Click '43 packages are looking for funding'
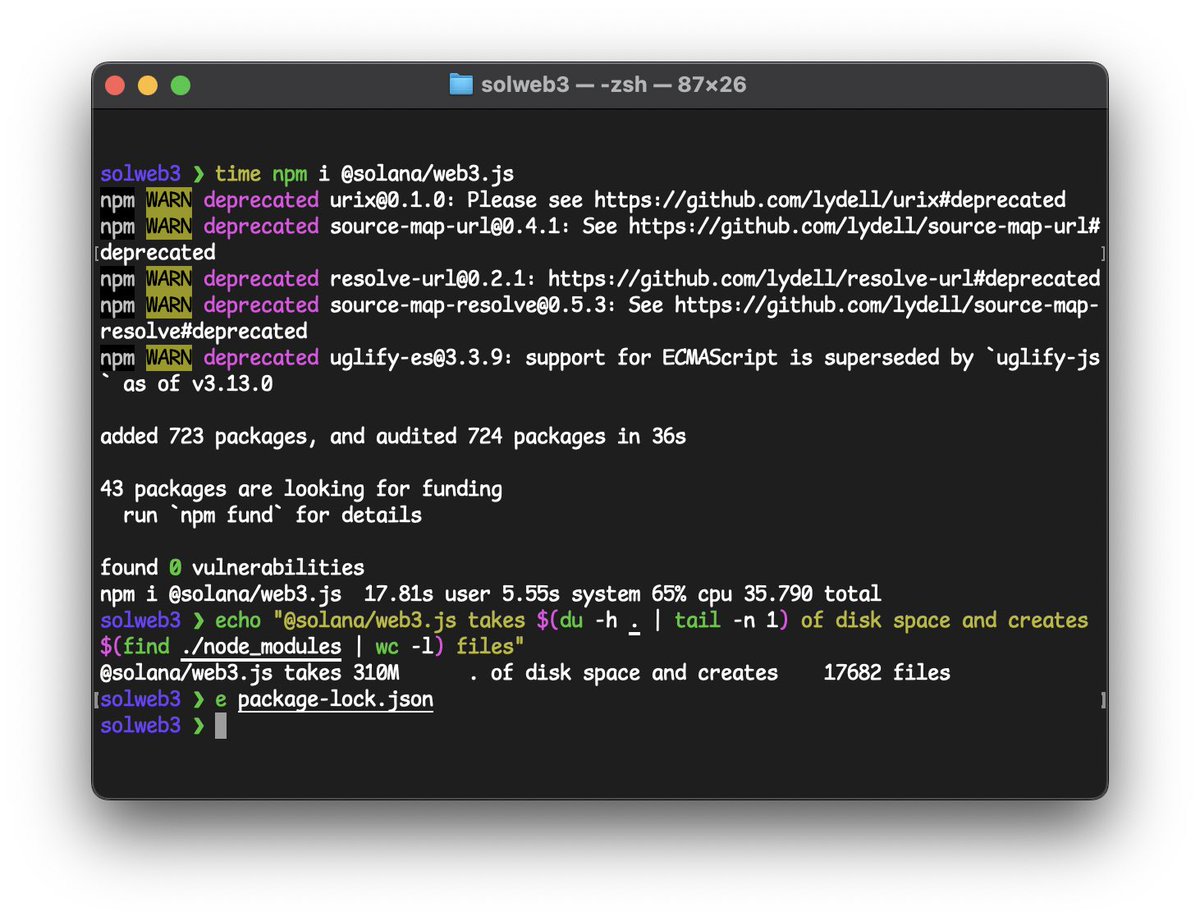This screenshot has width=1200, height=921. (x=301, y=489)
